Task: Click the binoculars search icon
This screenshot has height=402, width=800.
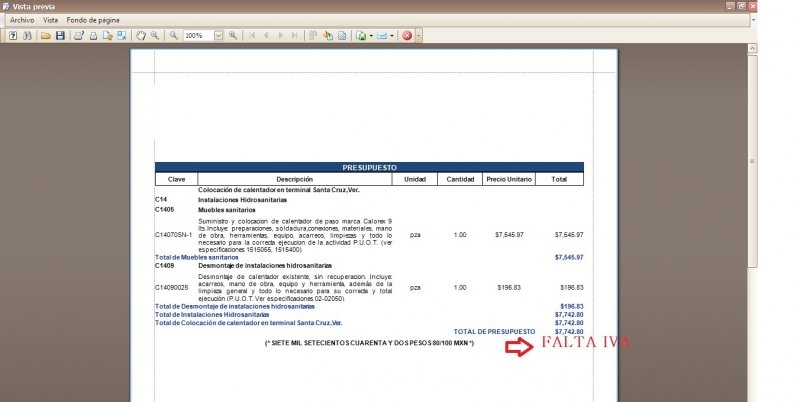Action: pyautogui.click(x=27, y=35)
